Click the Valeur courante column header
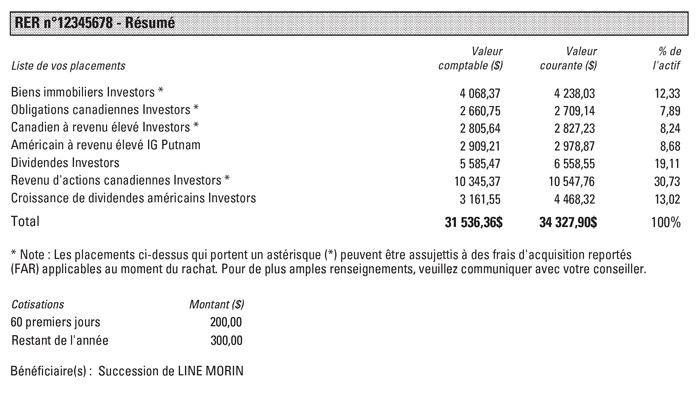700x394 pixels. click(x=568, y=58)
